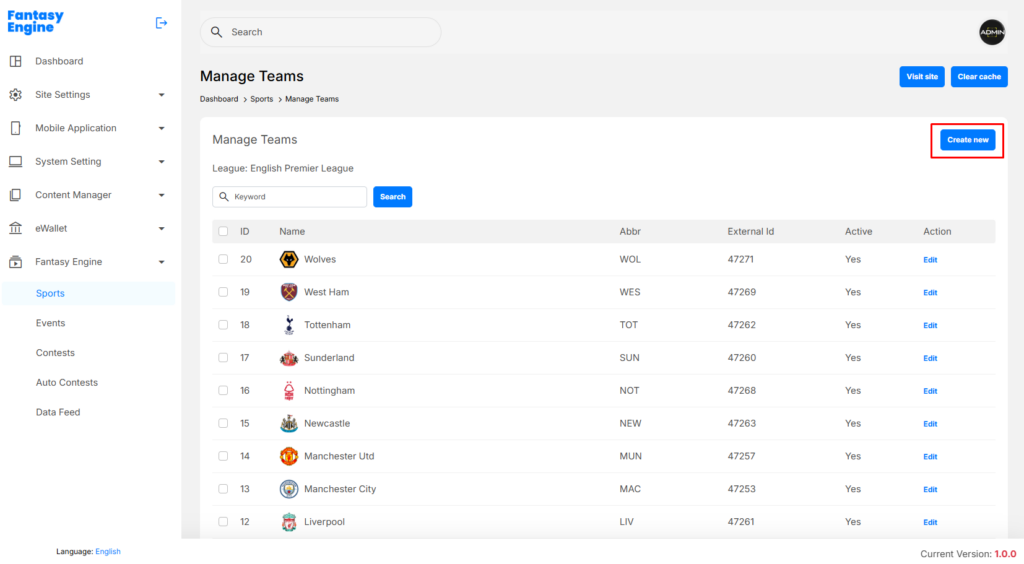Check the box for the Tottenham row

point(223,325)
